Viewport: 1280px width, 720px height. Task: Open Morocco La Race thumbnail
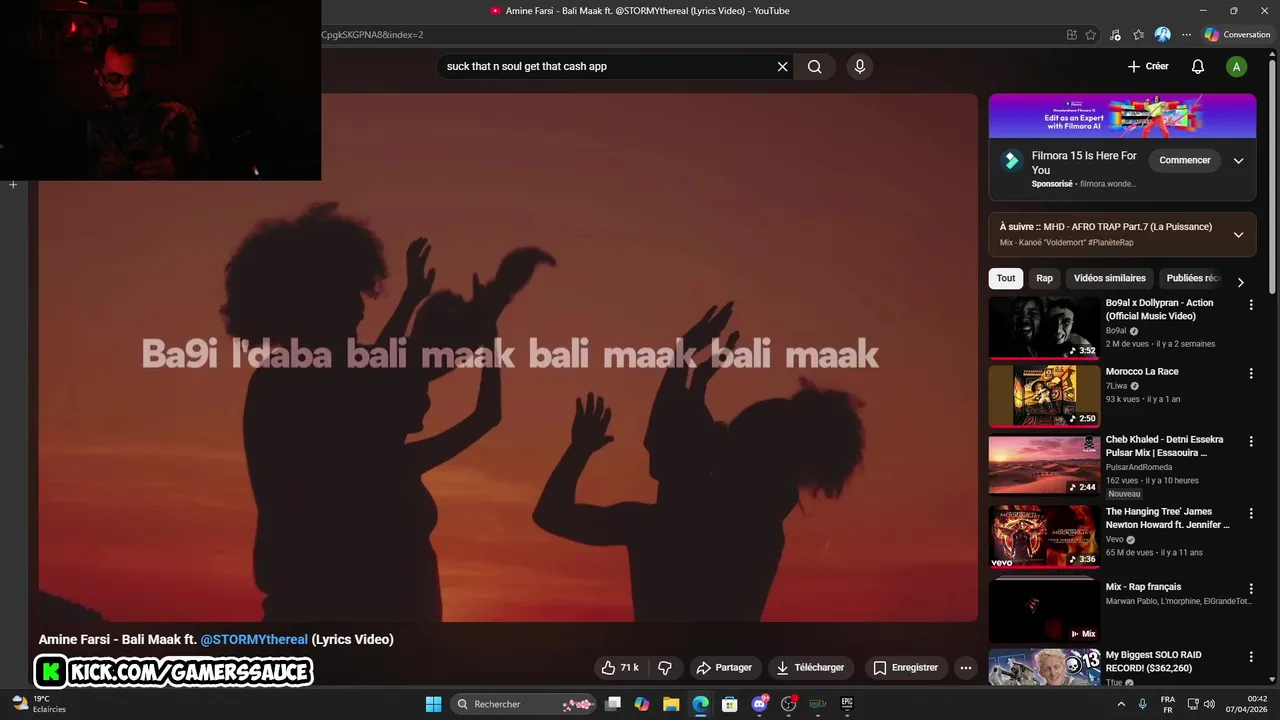coord(1044,396)
